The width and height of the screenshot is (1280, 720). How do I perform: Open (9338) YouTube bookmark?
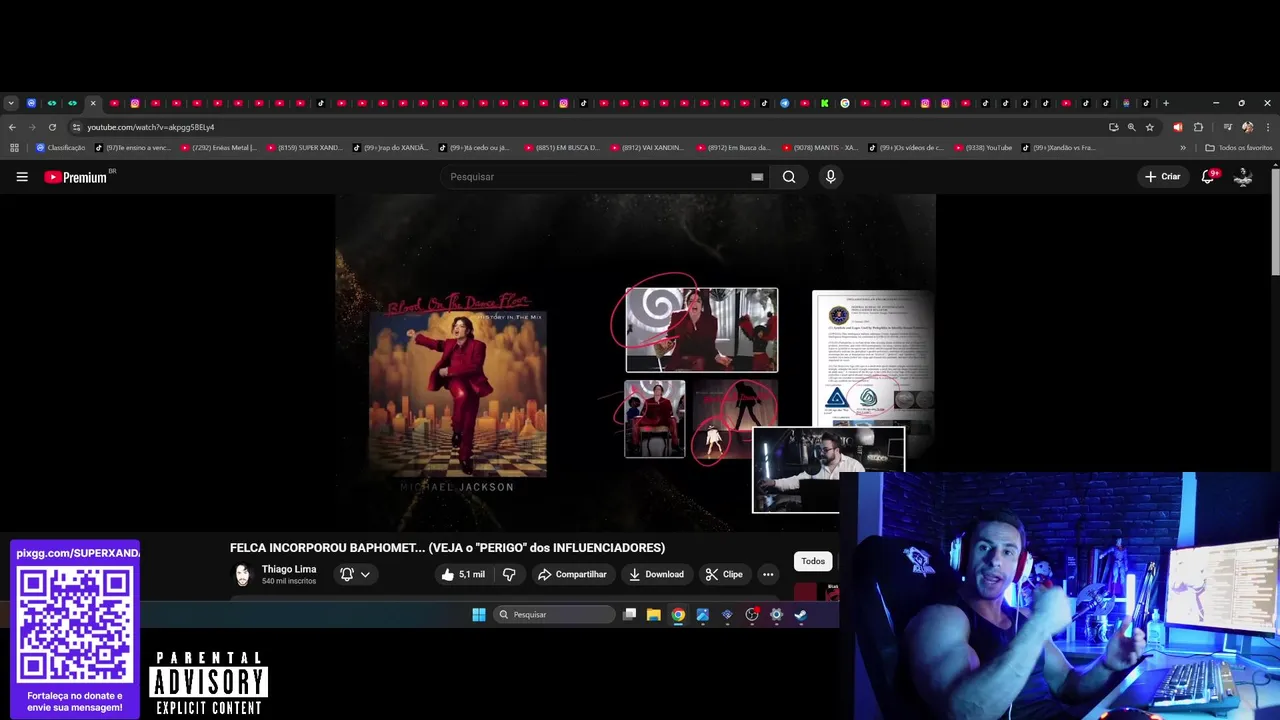click(983, 148)
